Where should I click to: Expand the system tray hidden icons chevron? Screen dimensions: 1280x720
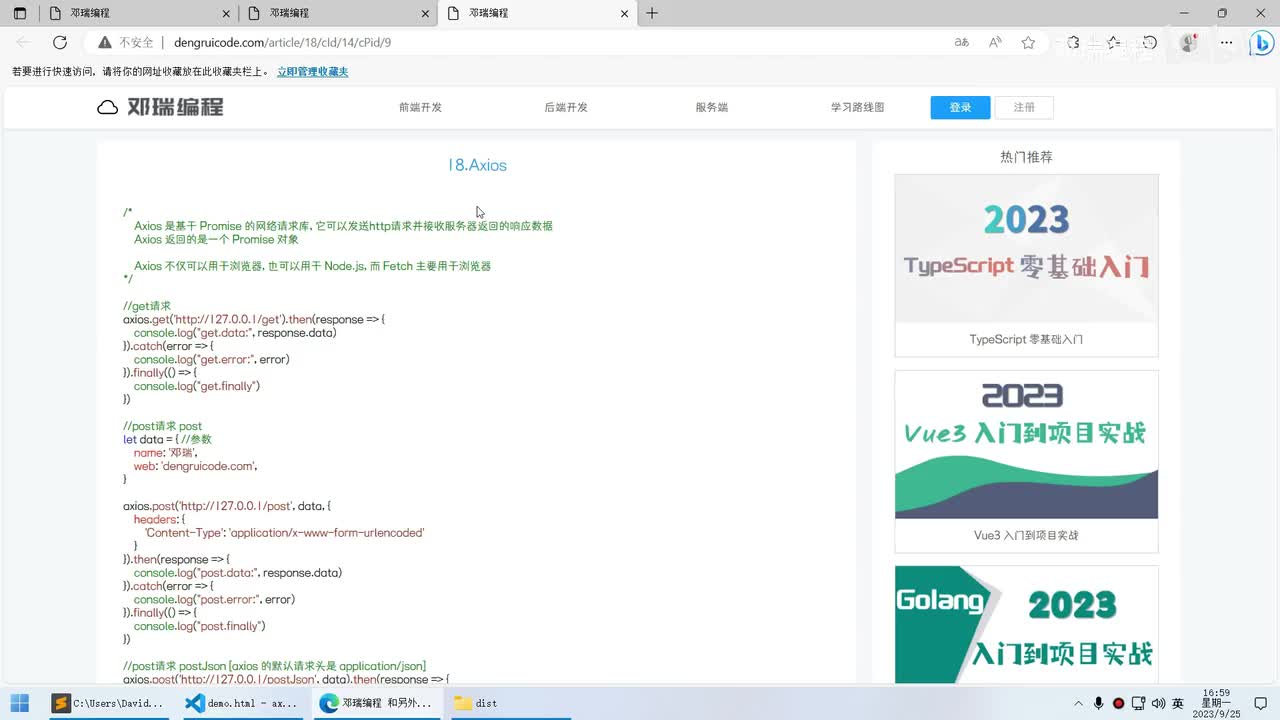(x=1078, y=703)
